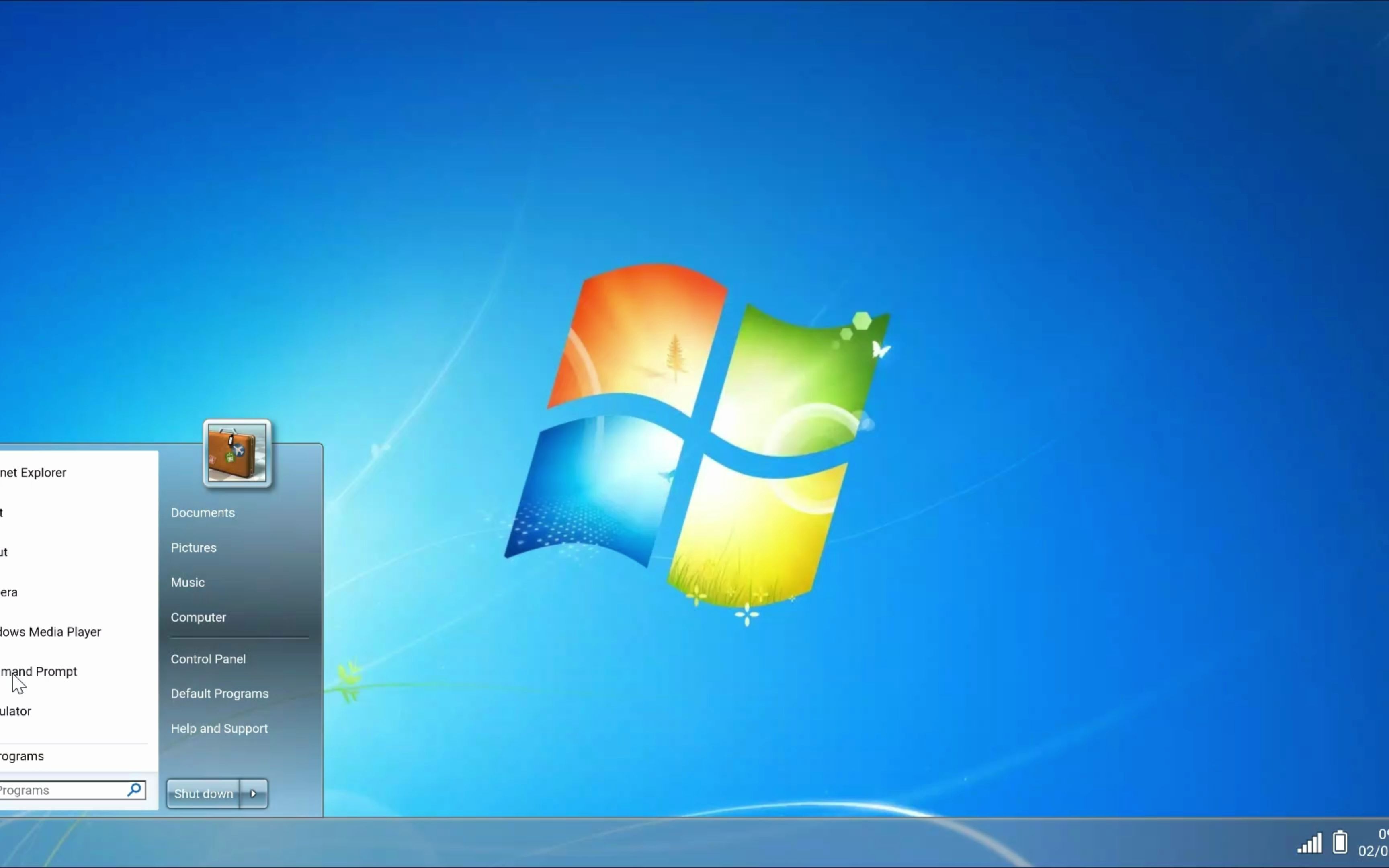Click Help and Support link

tap(219, 728)
